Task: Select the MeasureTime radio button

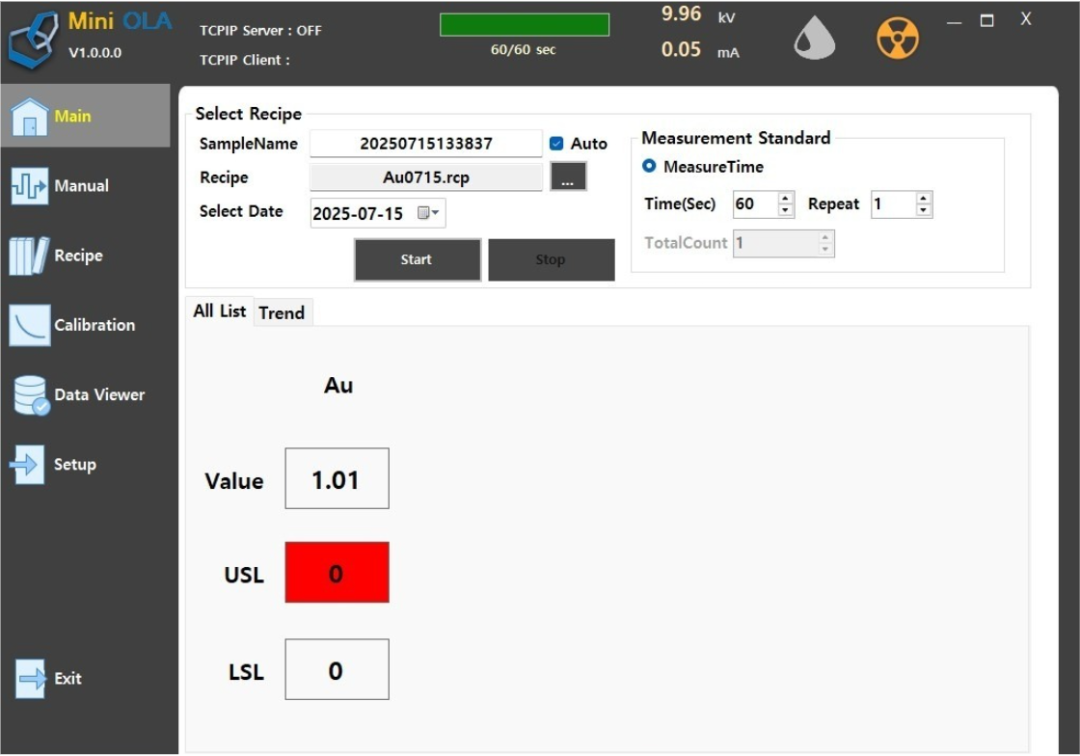Action: click(x=649, y=166)
